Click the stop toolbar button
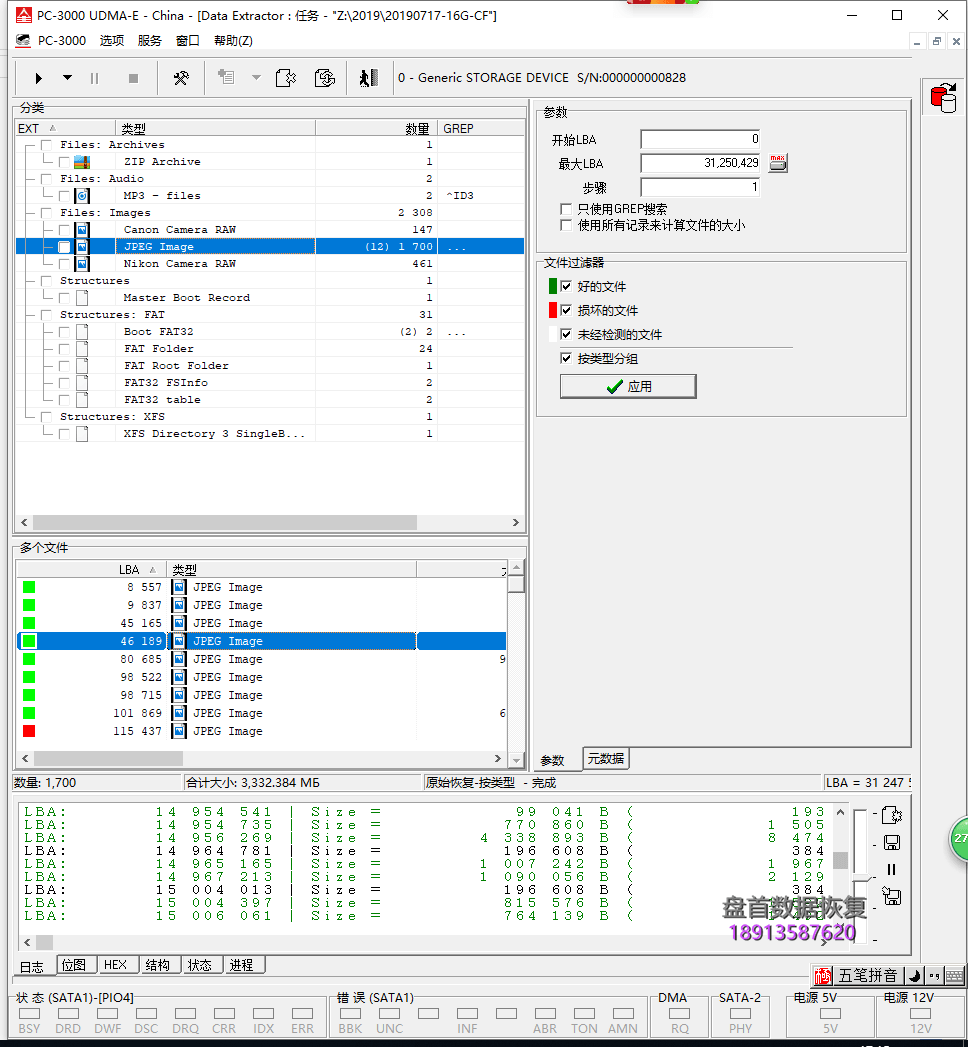Viewport: 968px width, 1047px height. click(134, 79)
